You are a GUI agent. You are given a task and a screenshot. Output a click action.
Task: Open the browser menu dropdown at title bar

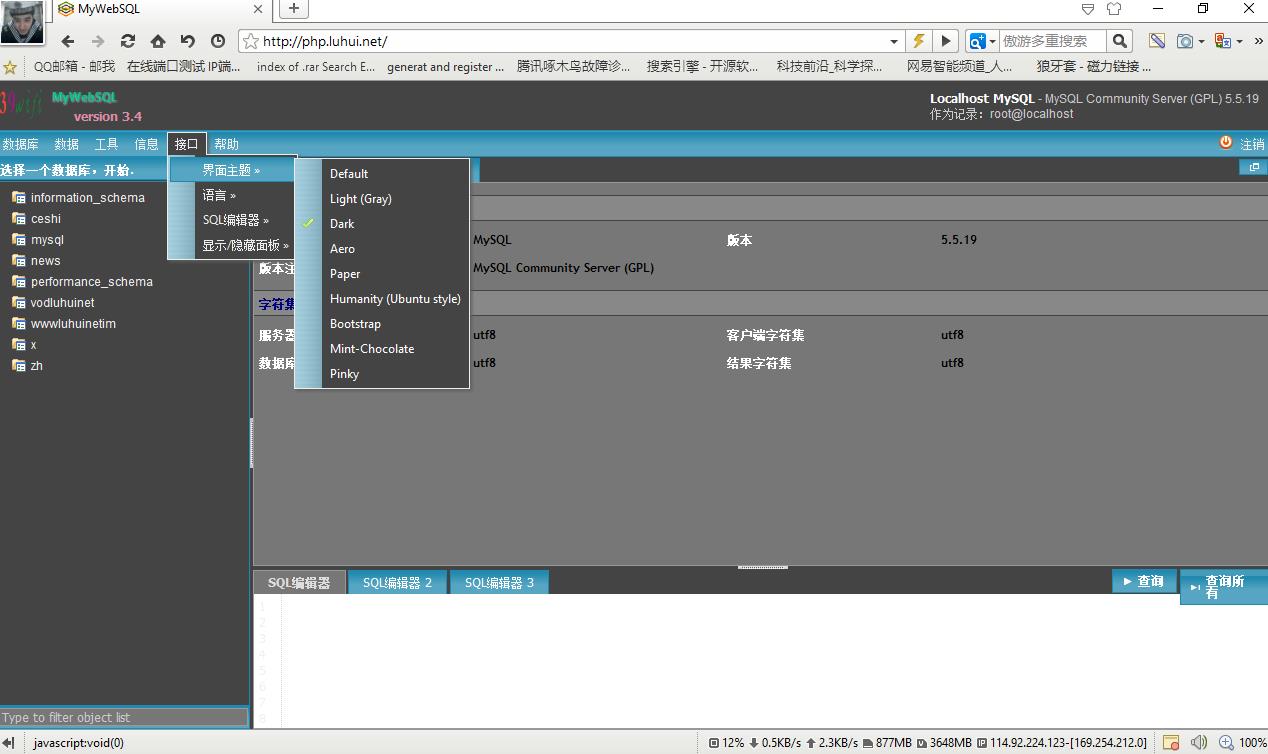(1088, 9)
